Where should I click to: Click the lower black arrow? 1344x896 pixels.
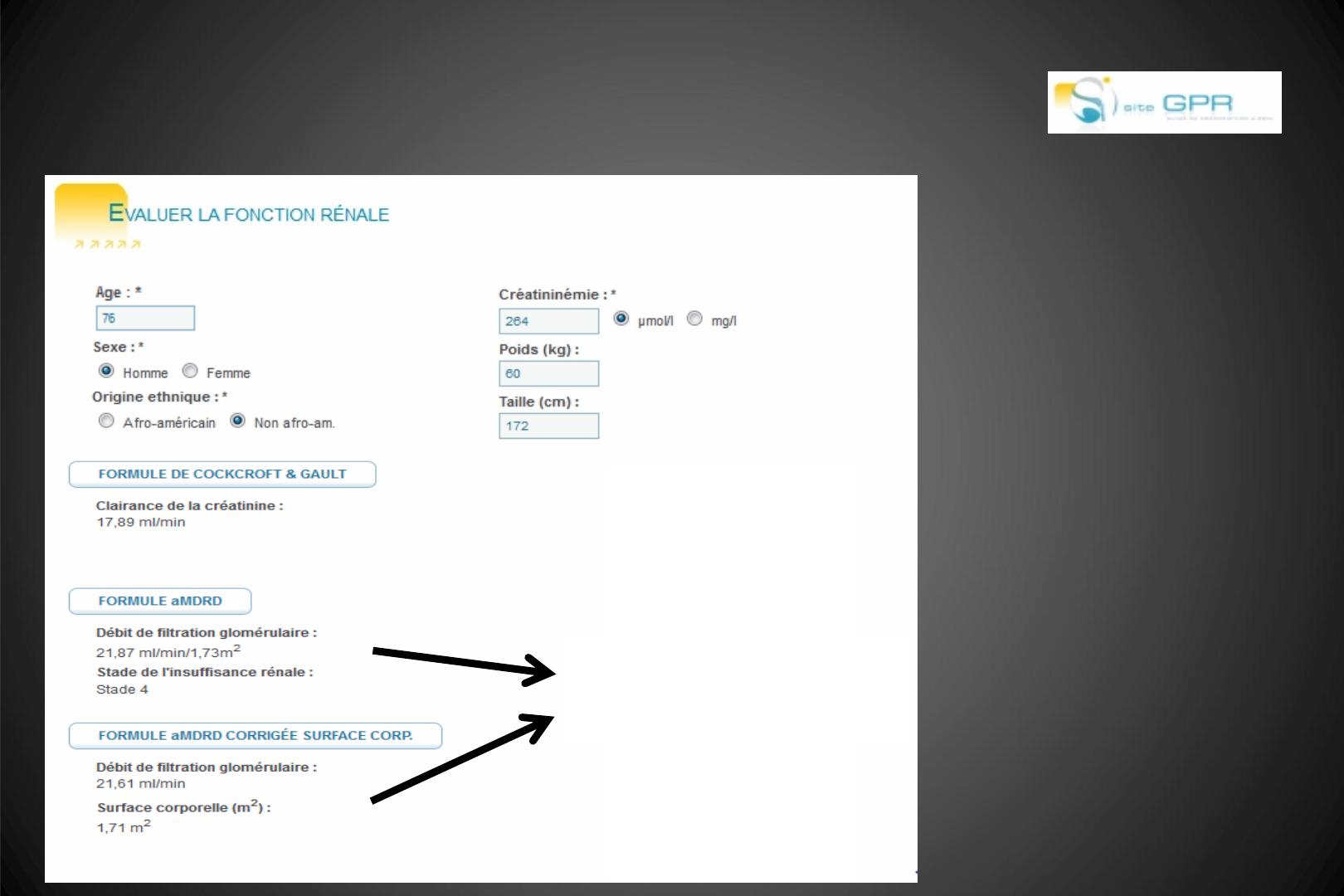coord(461,758)
